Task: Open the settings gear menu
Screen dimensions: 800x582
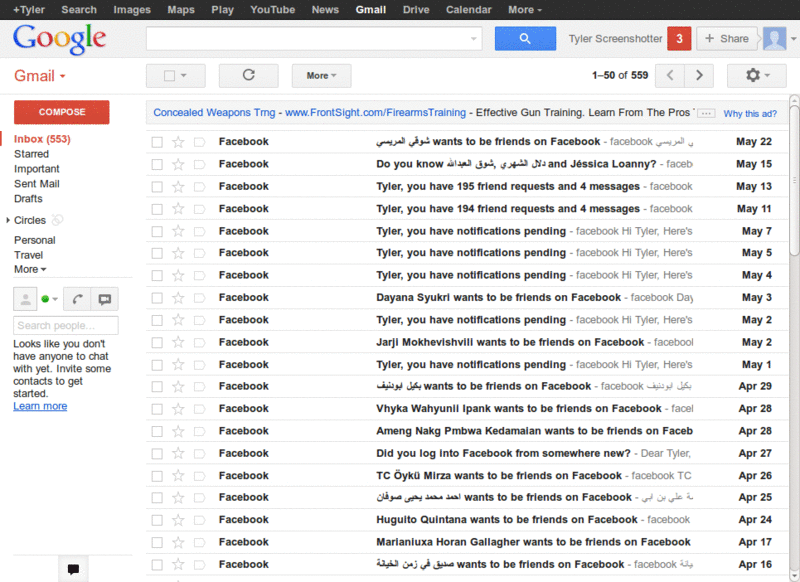Action: click(x=756, y=75)
